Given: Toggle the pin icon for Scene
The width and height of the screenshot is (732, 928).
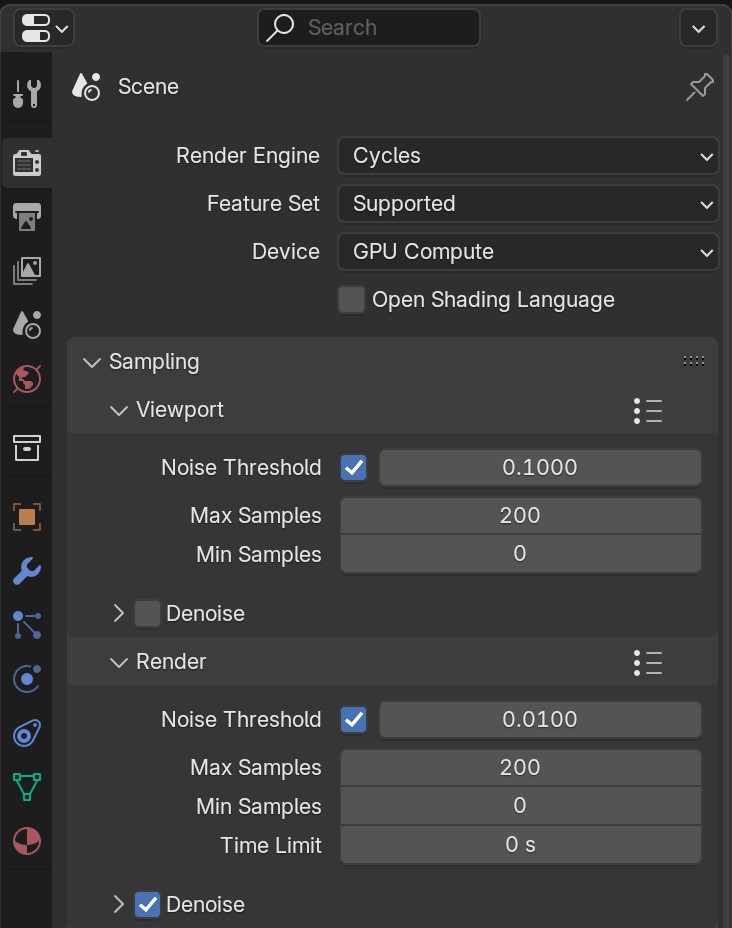Looking at the screenshot, I should tap(700, 87).
